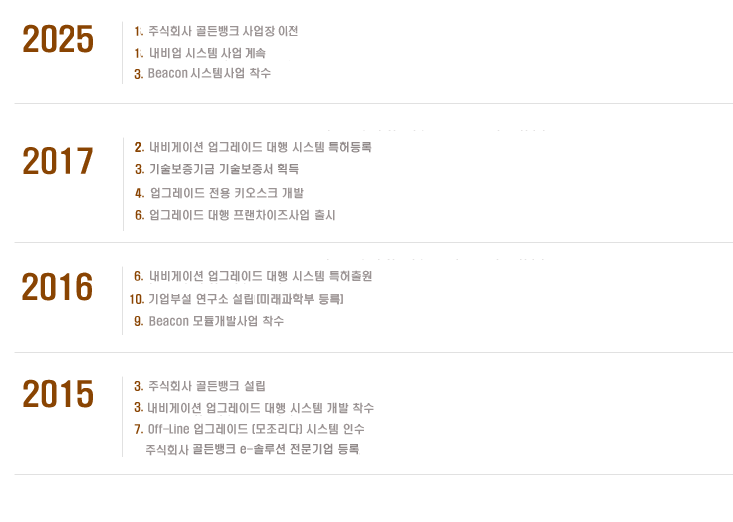
Task: Click the 2017 year heading
Action: click(58, 161)
